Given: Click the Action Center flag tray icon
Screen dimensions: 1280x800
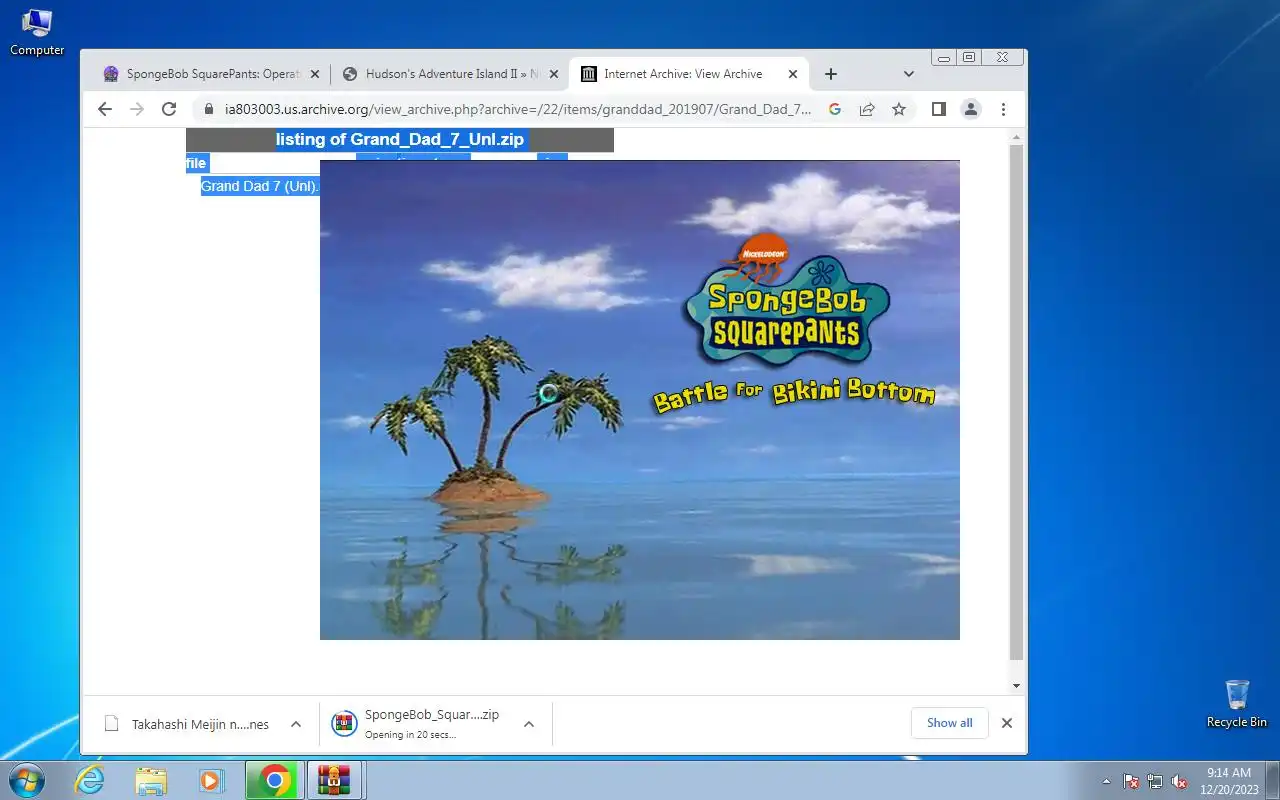Looking at the screenshot, I should click(x=1131, y=781).
